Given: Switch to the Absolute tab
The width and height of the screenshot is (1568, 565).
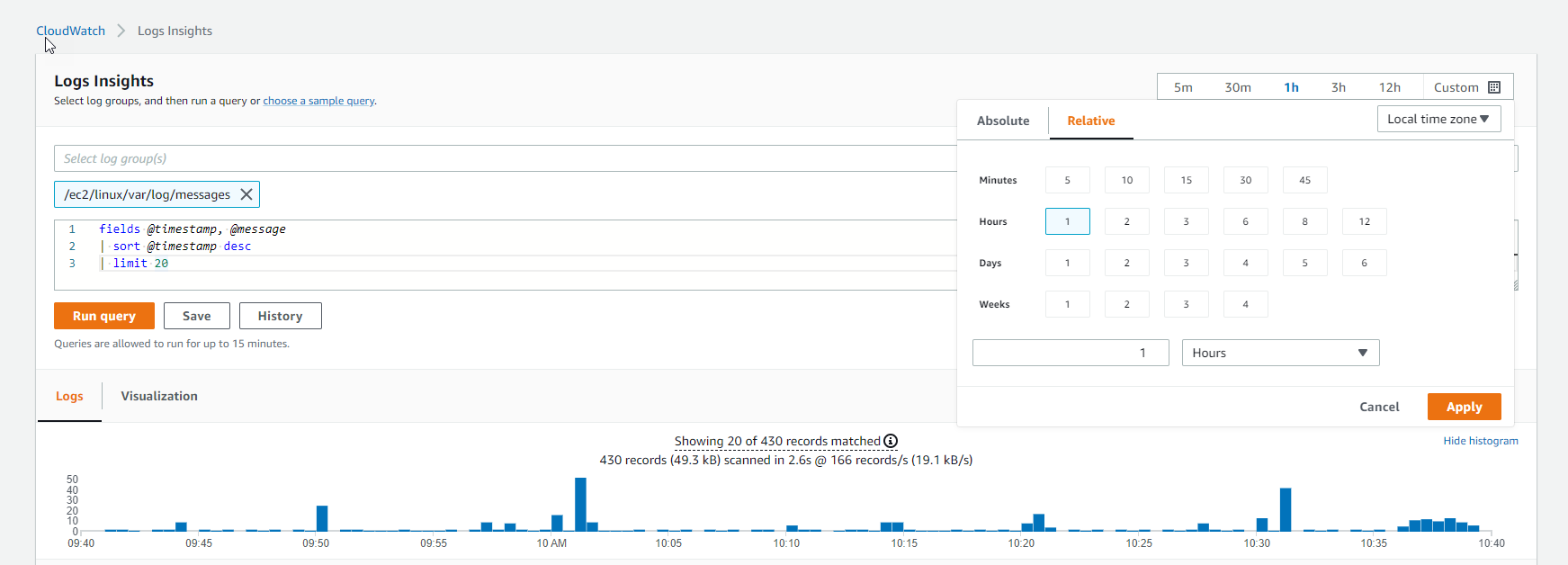Looking at the screenshot, I should (x=1002, y=121).
